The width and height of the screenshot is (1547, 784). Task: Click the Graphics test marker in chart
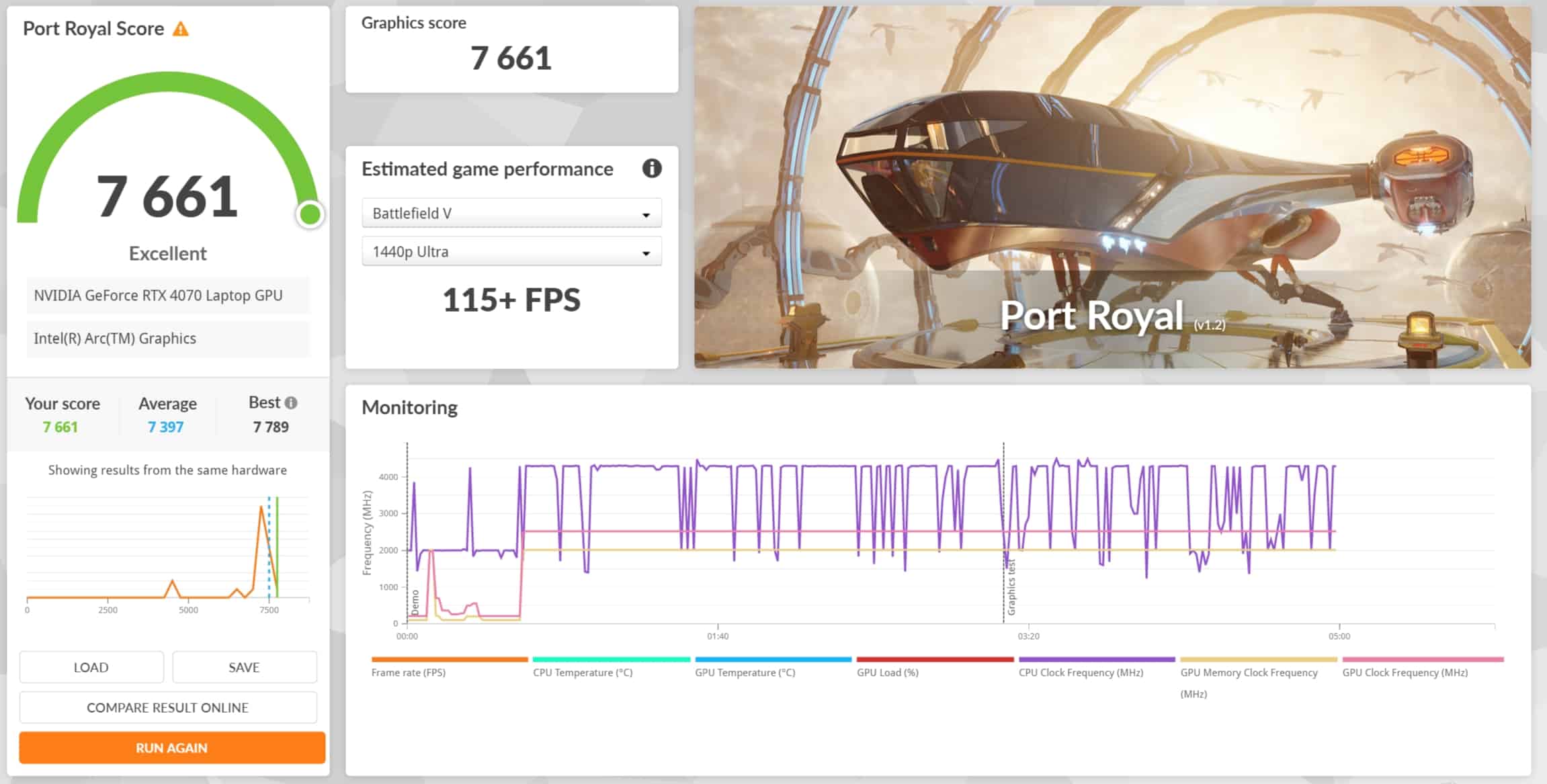click(x=1011, y=587)
